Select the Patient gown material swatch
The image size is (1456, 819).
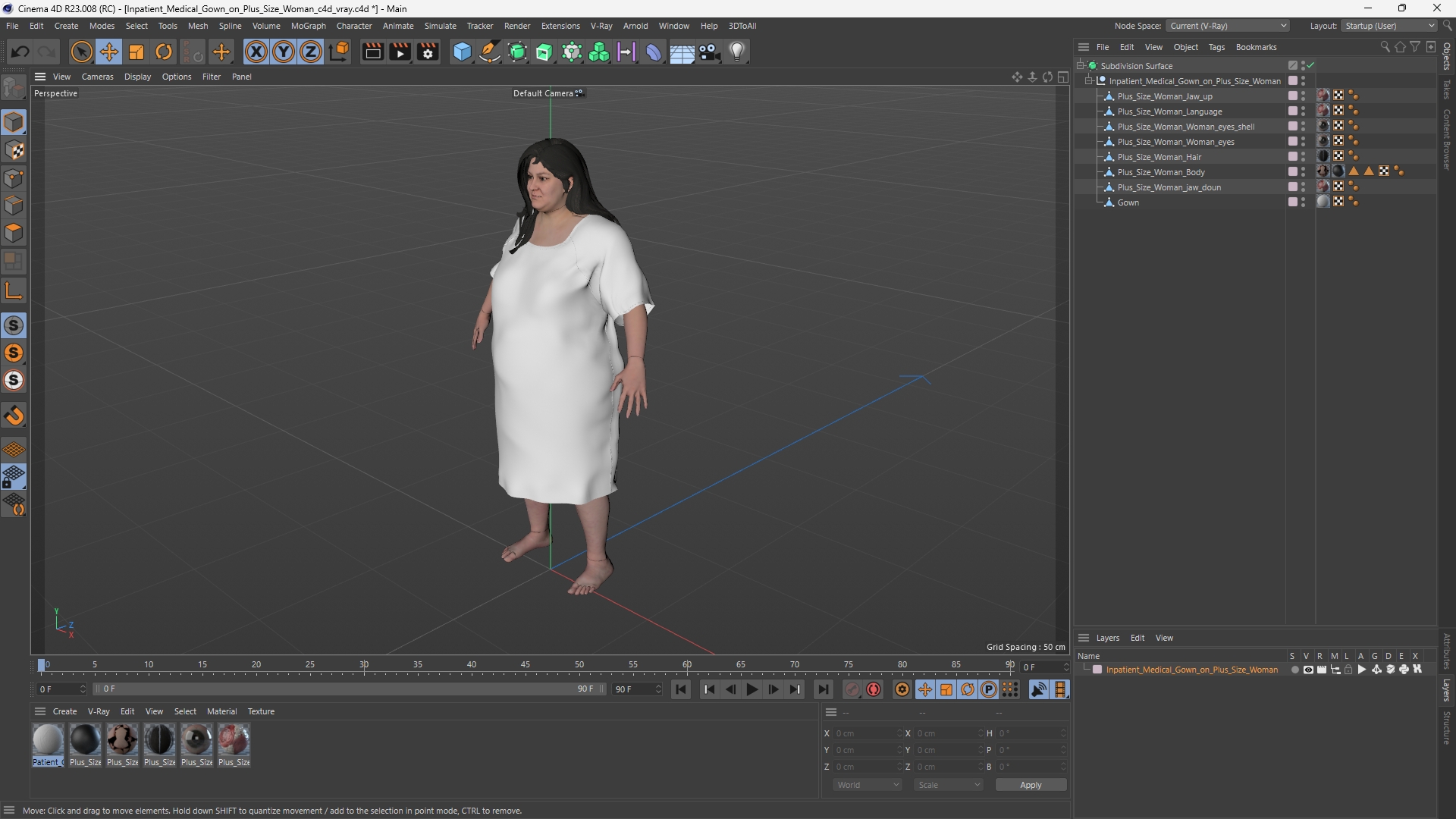(x=48, y=740)
